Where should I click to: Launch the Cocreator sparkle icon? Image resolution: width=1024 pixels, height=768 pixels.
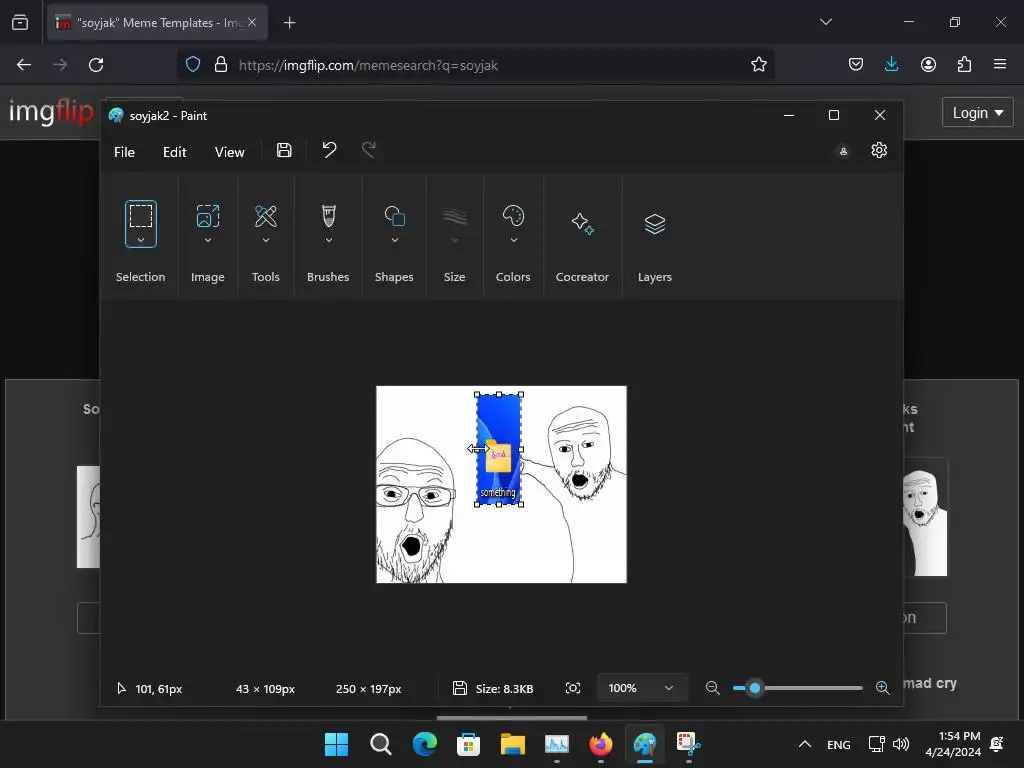point(583,223)
